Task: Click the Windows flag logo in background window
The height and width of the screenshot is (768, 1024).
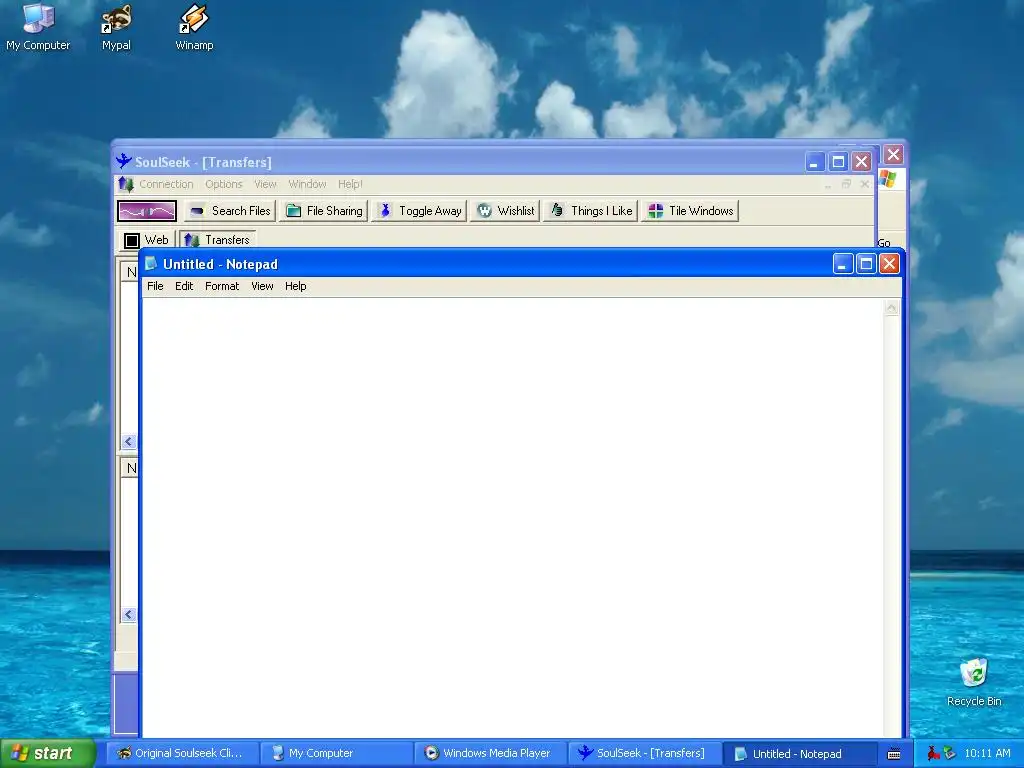Action: pyautogui.click(x=888, y=178)
